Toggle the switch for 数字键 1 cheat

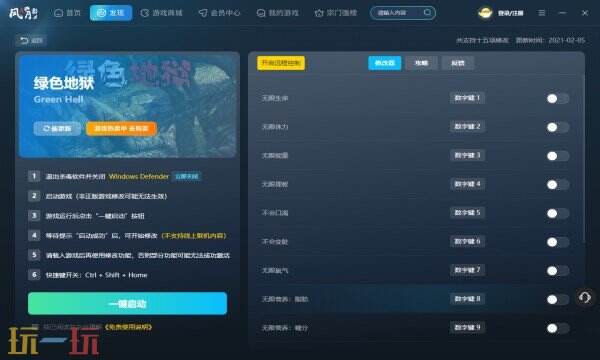click(558, 99)
